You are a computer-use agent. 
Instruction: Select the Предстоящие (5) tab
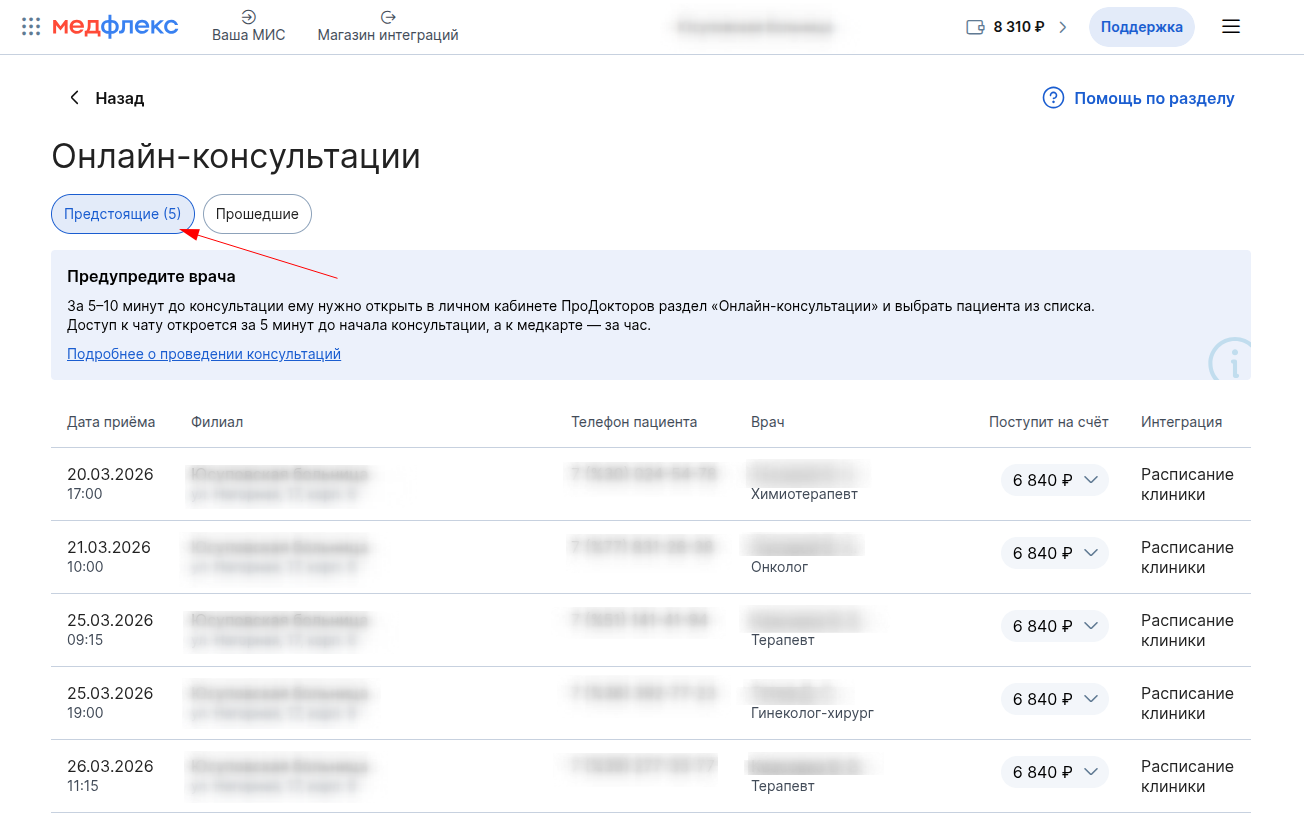(122, 214)
